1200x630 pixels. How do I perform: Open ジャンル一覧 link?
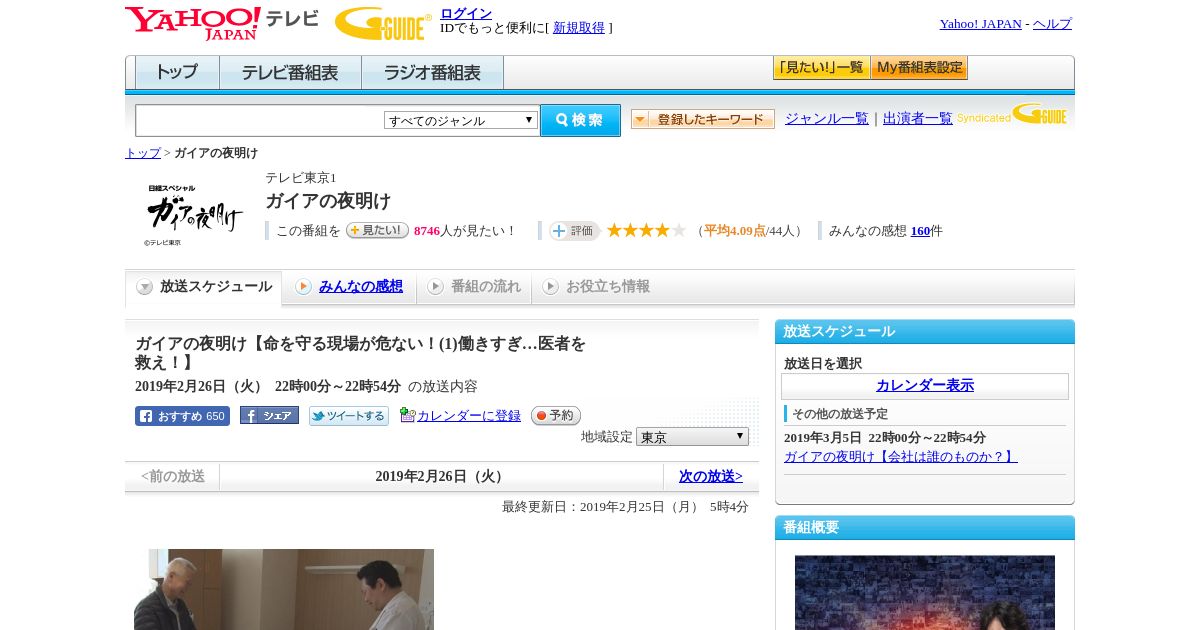pos(827,118)
